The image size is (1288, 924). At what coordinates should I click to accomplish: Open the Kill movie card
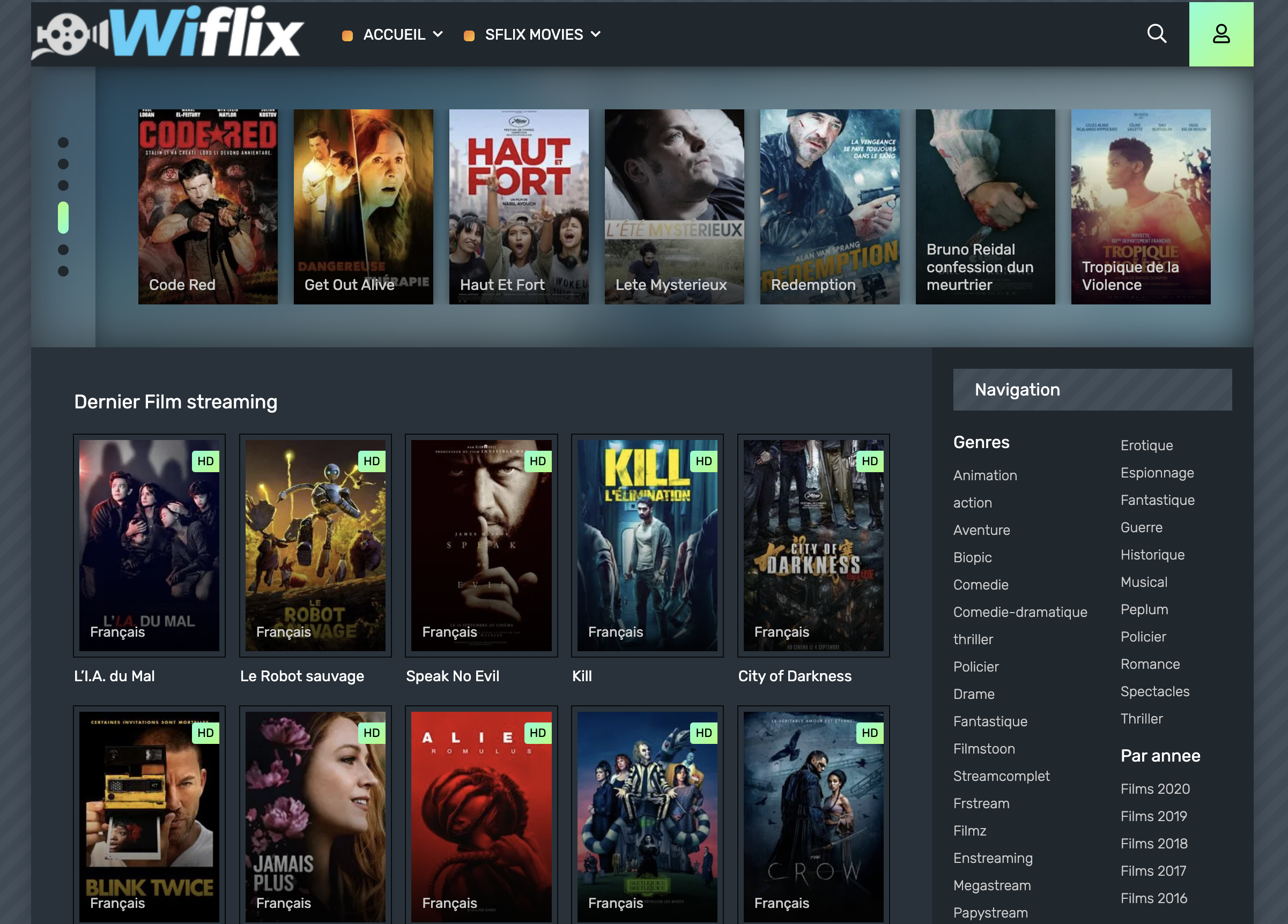coord(647,546)
